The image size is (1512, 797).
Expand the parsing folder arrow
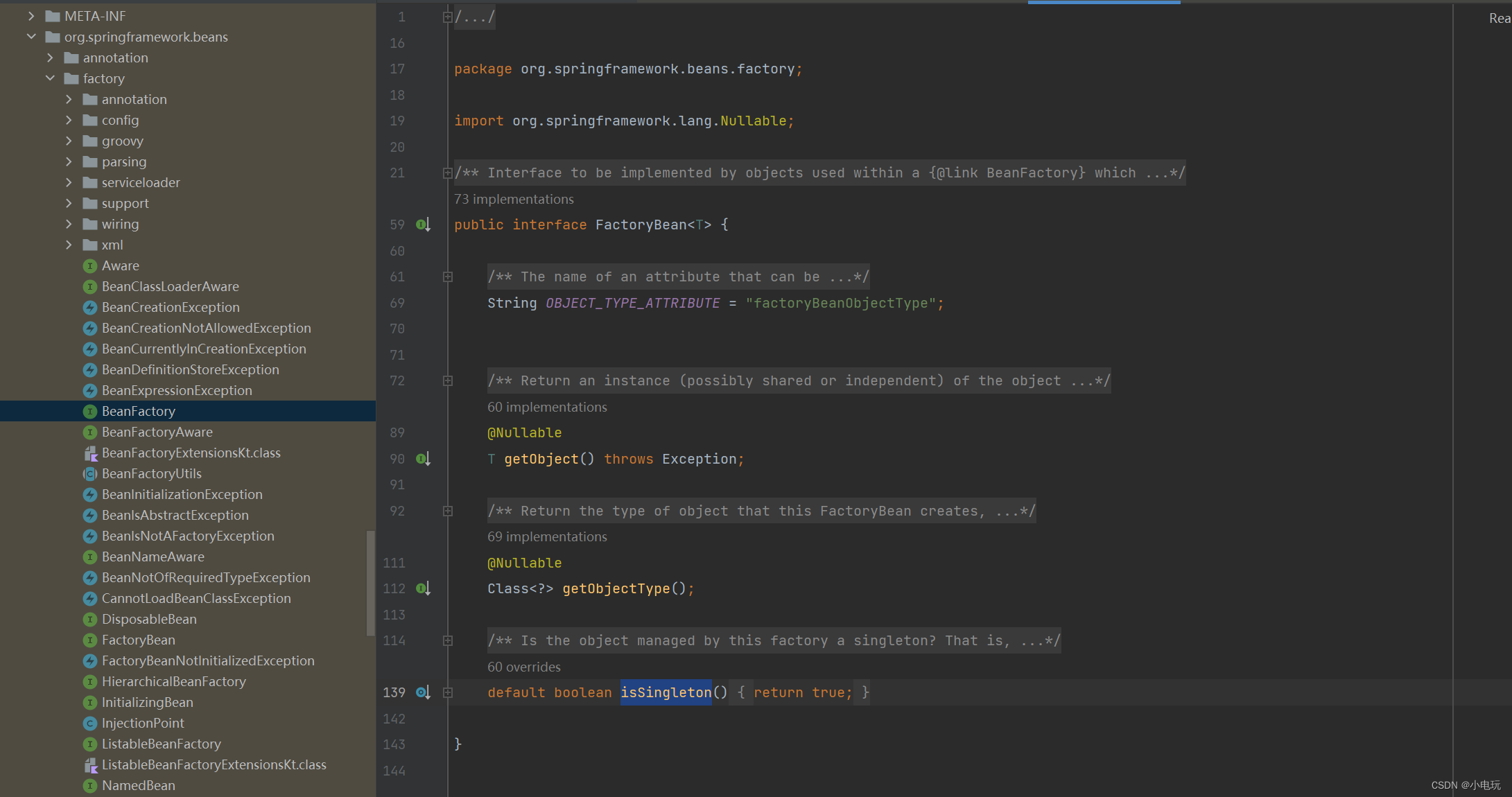tap(69, 161)
